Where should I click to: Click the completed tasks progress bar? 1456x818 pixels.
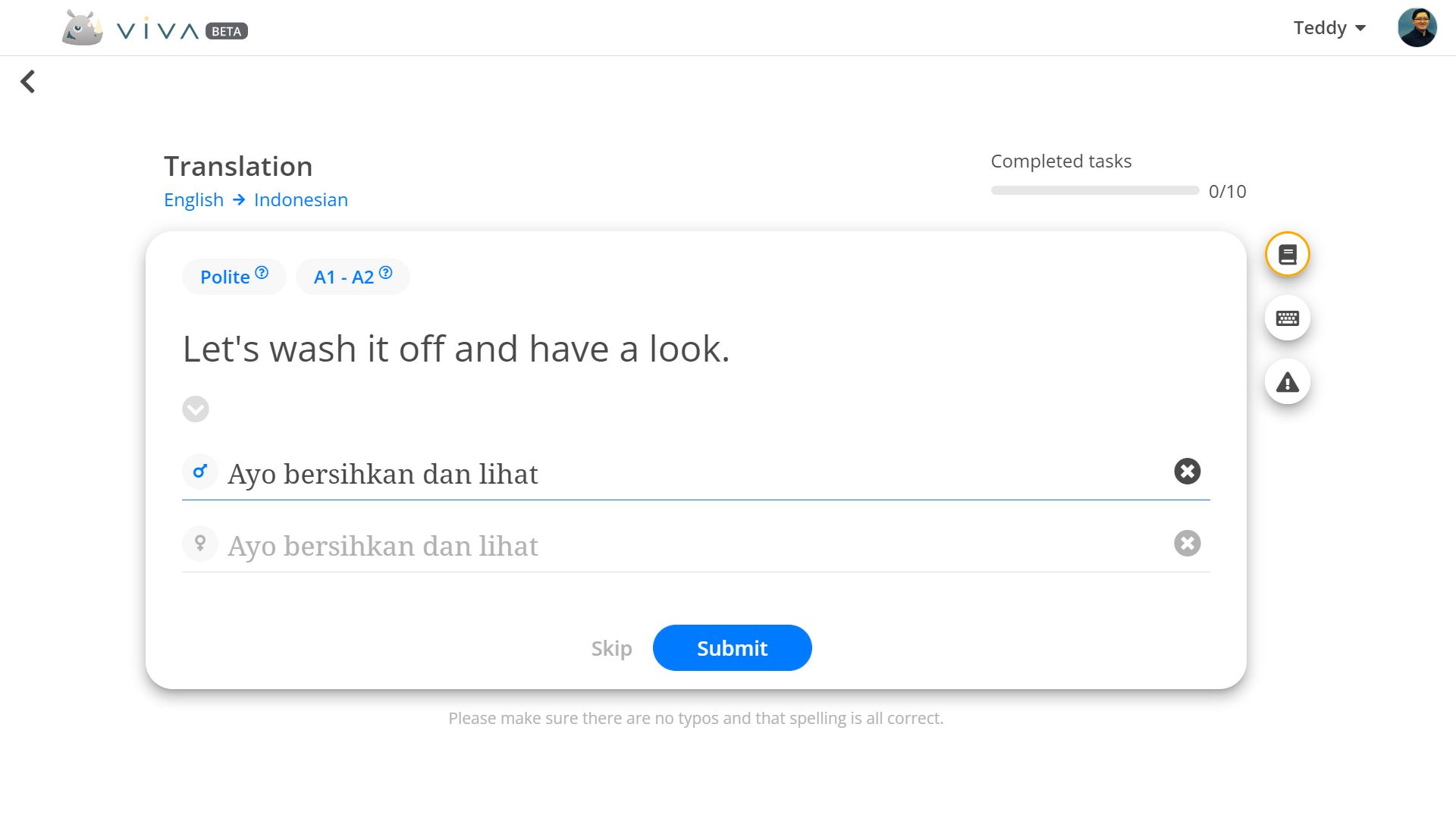click(1094, 190)
